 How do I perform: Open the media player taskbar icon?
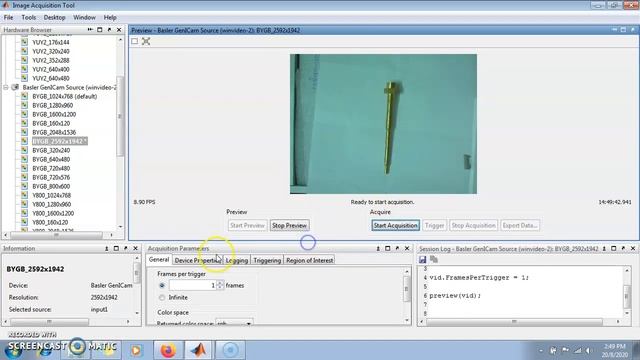coord(136,350)
